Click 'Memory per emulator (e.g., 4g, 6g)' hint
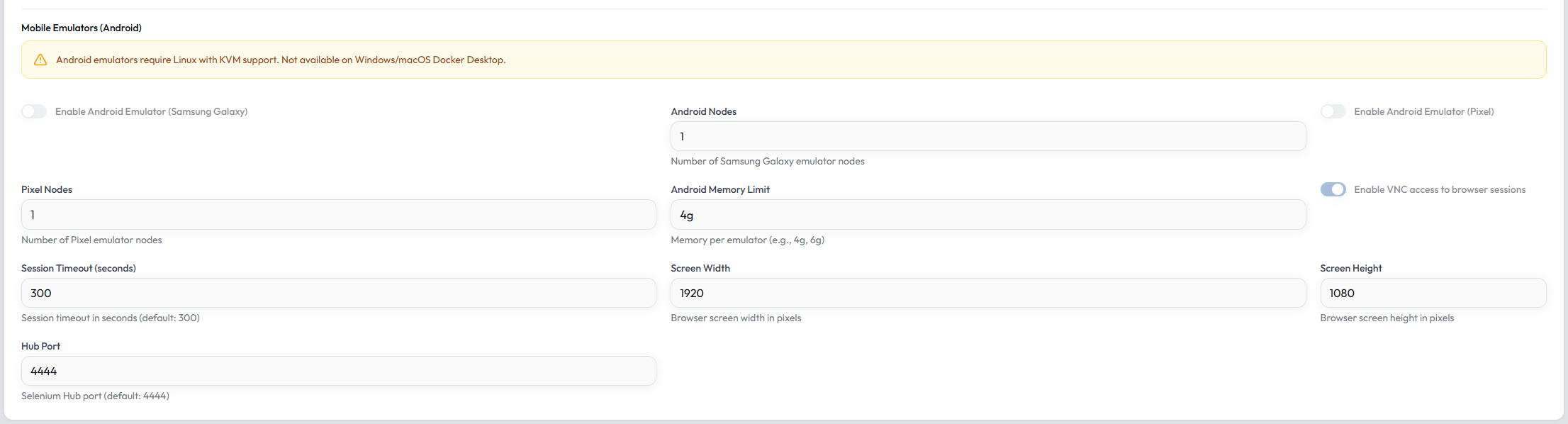 pos(747,240)
